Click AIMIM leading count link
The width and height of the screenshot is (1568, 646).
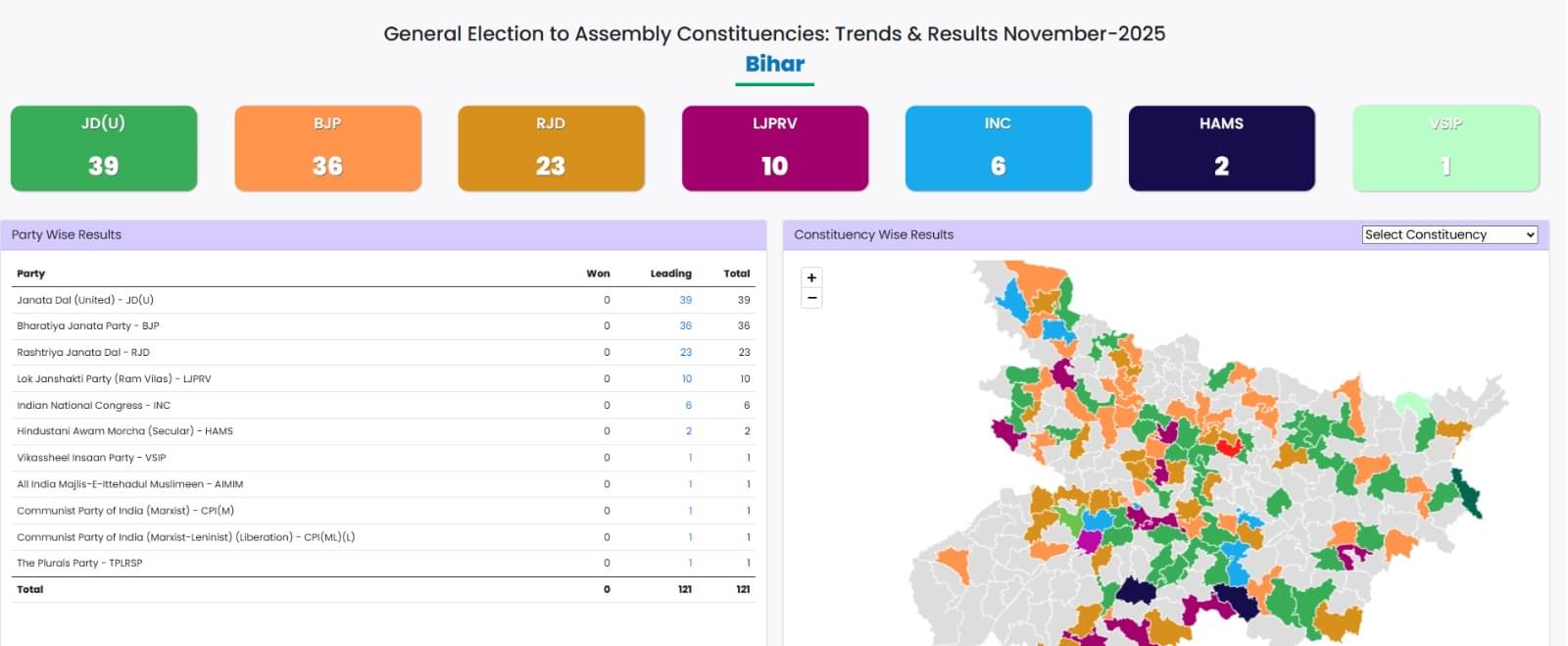point(690,484)
